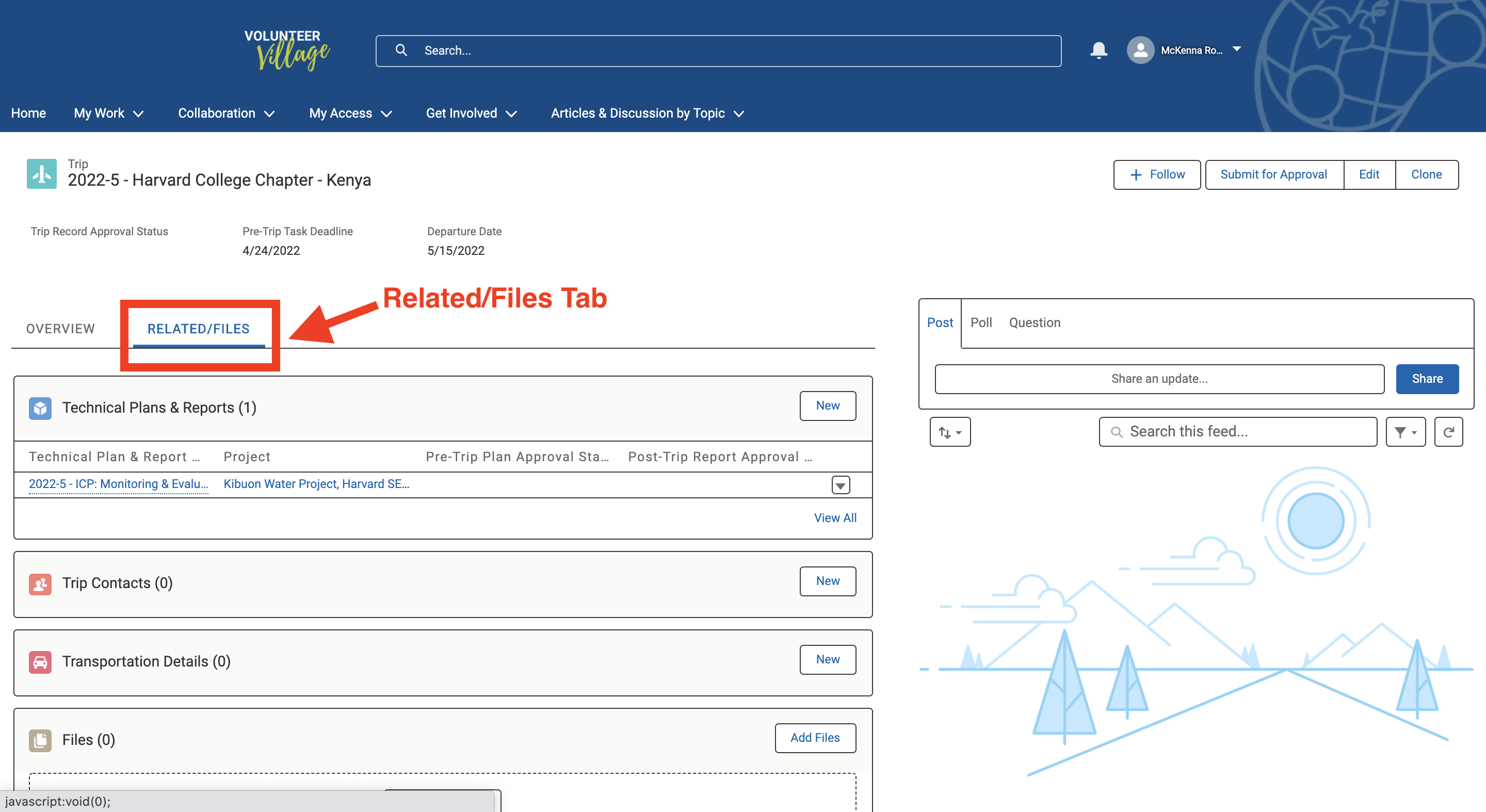Switch to the Overview tab
Image resolution: width=1486 pixels, height=812 pixels.
coord(60,329)
